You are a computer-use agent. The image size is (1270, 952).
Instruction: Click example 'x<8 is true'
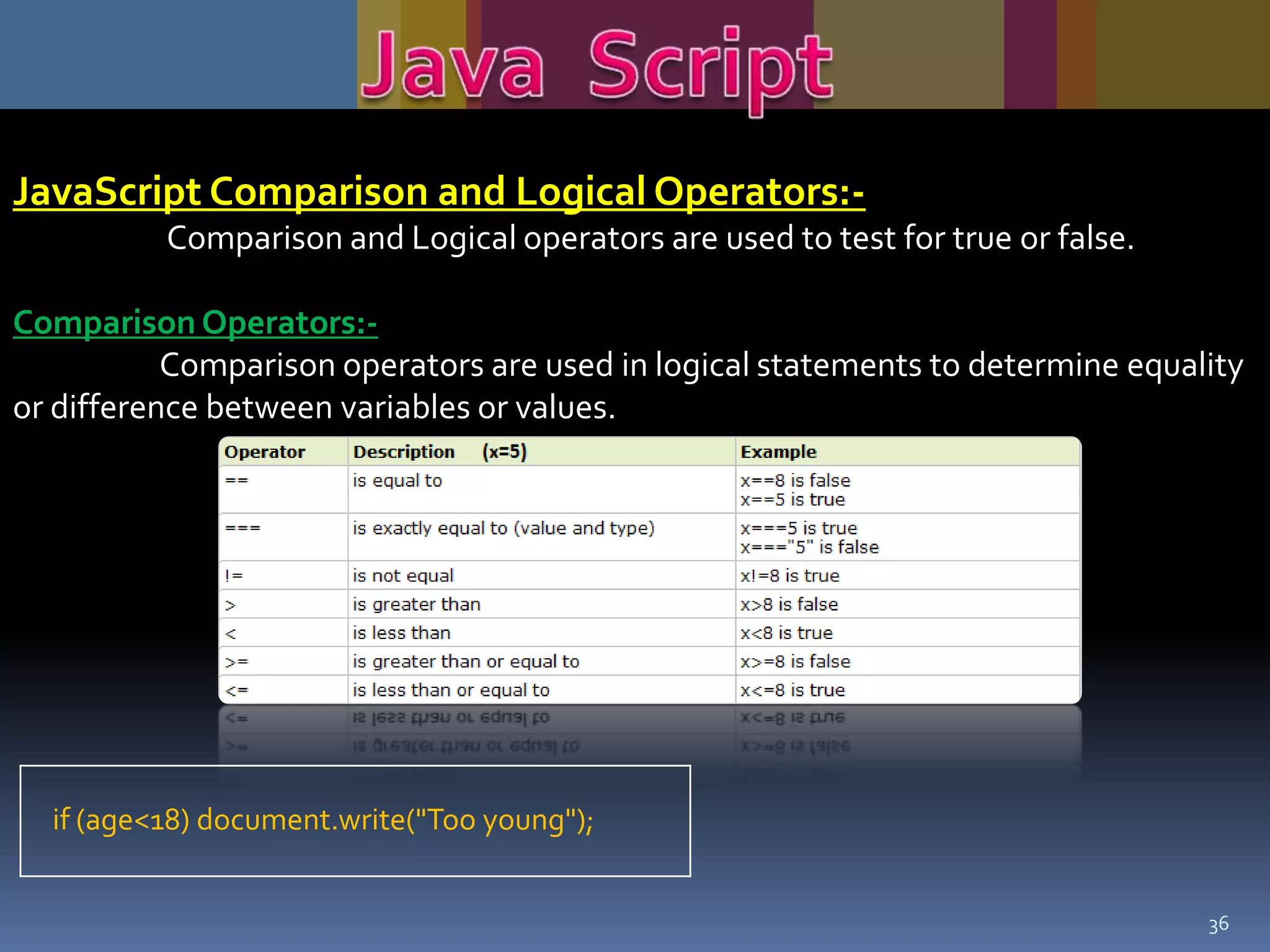tap(786, 633)
